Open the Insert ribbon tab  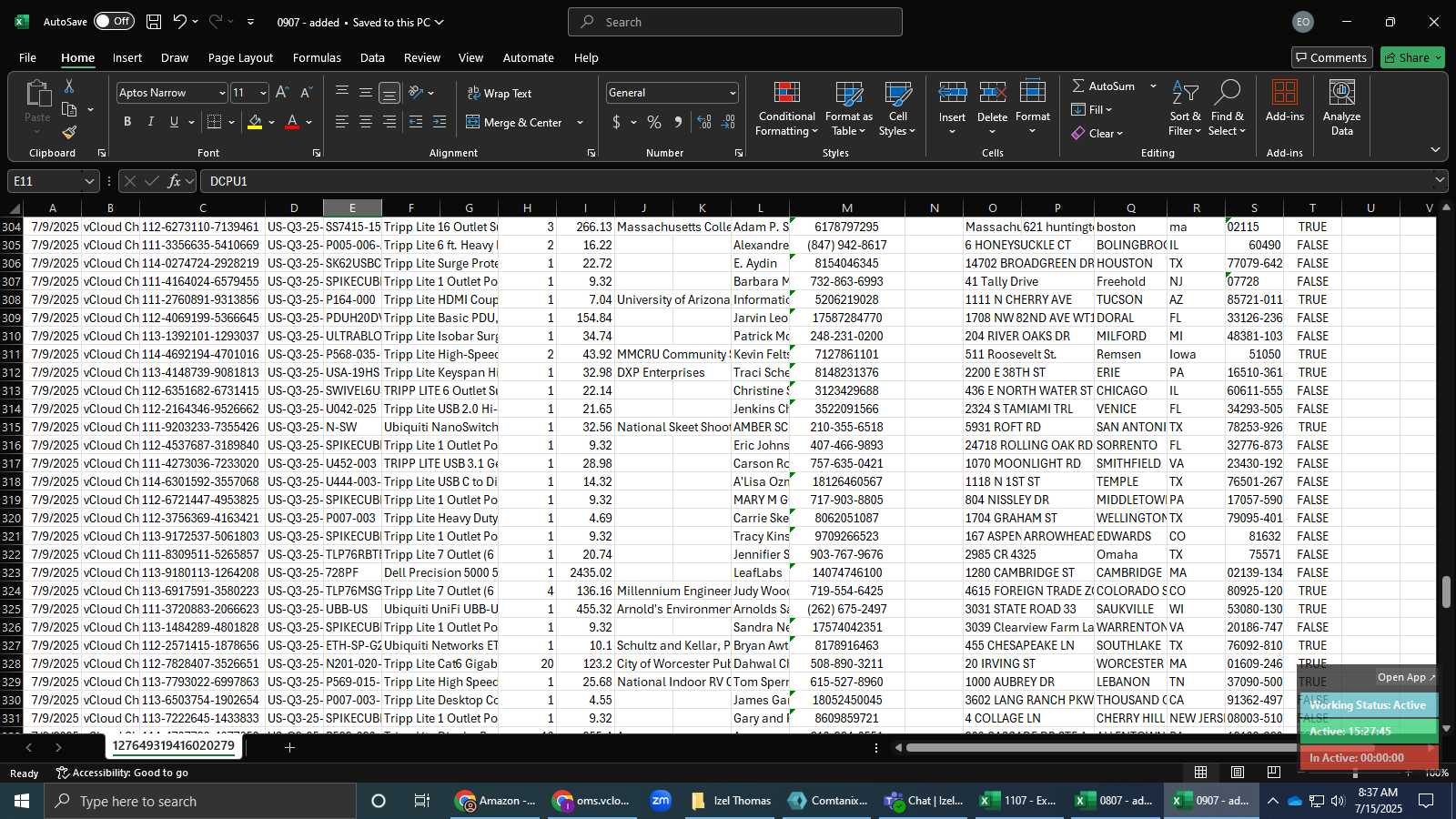pos(127,57)
